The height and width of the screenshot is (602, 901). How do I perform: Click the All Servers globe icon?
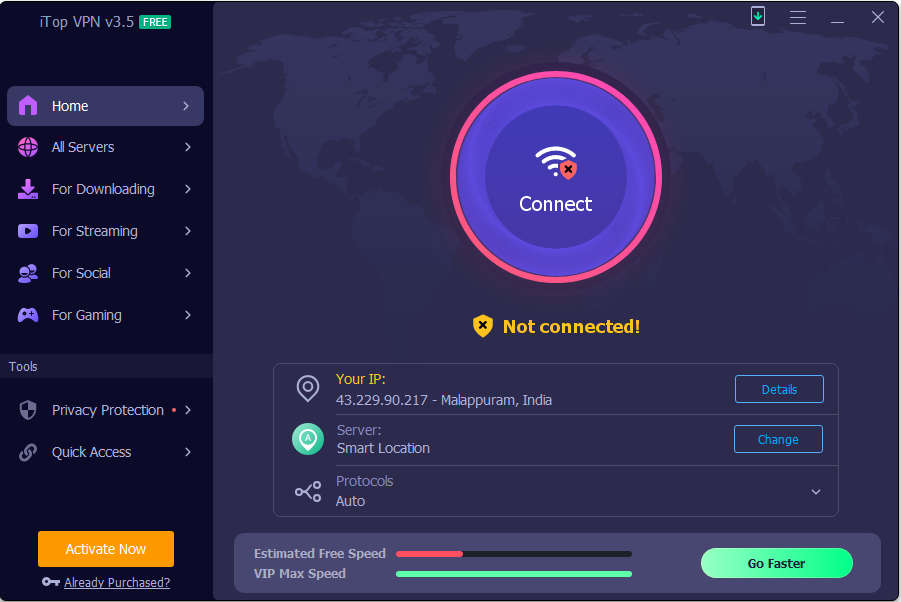[28, 147]
